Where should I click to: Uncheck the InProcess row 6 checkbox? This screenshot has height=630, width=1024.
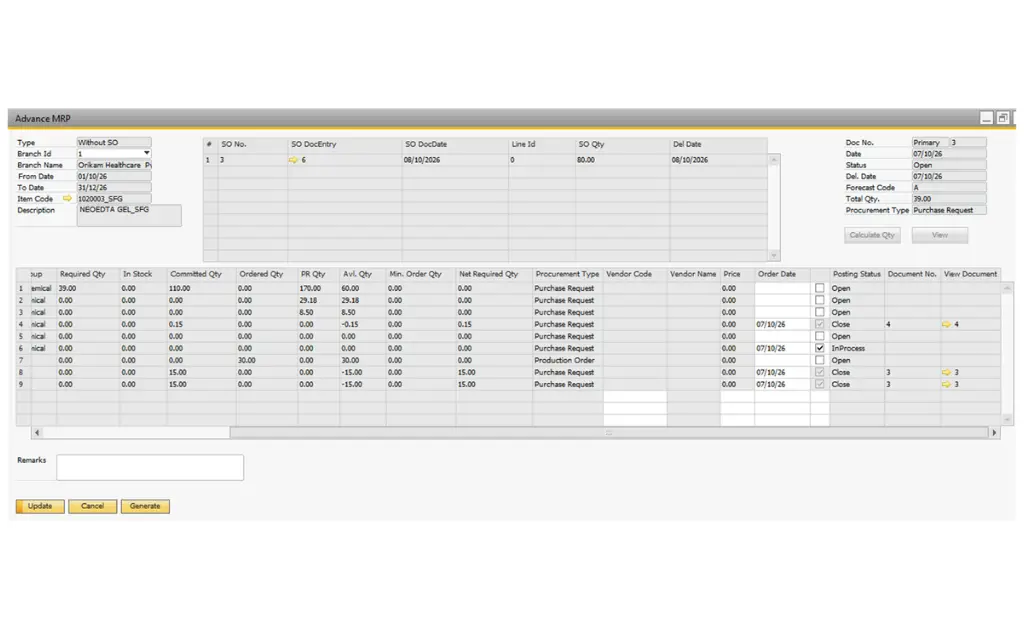pyautogui.click(x=820, y=348)
